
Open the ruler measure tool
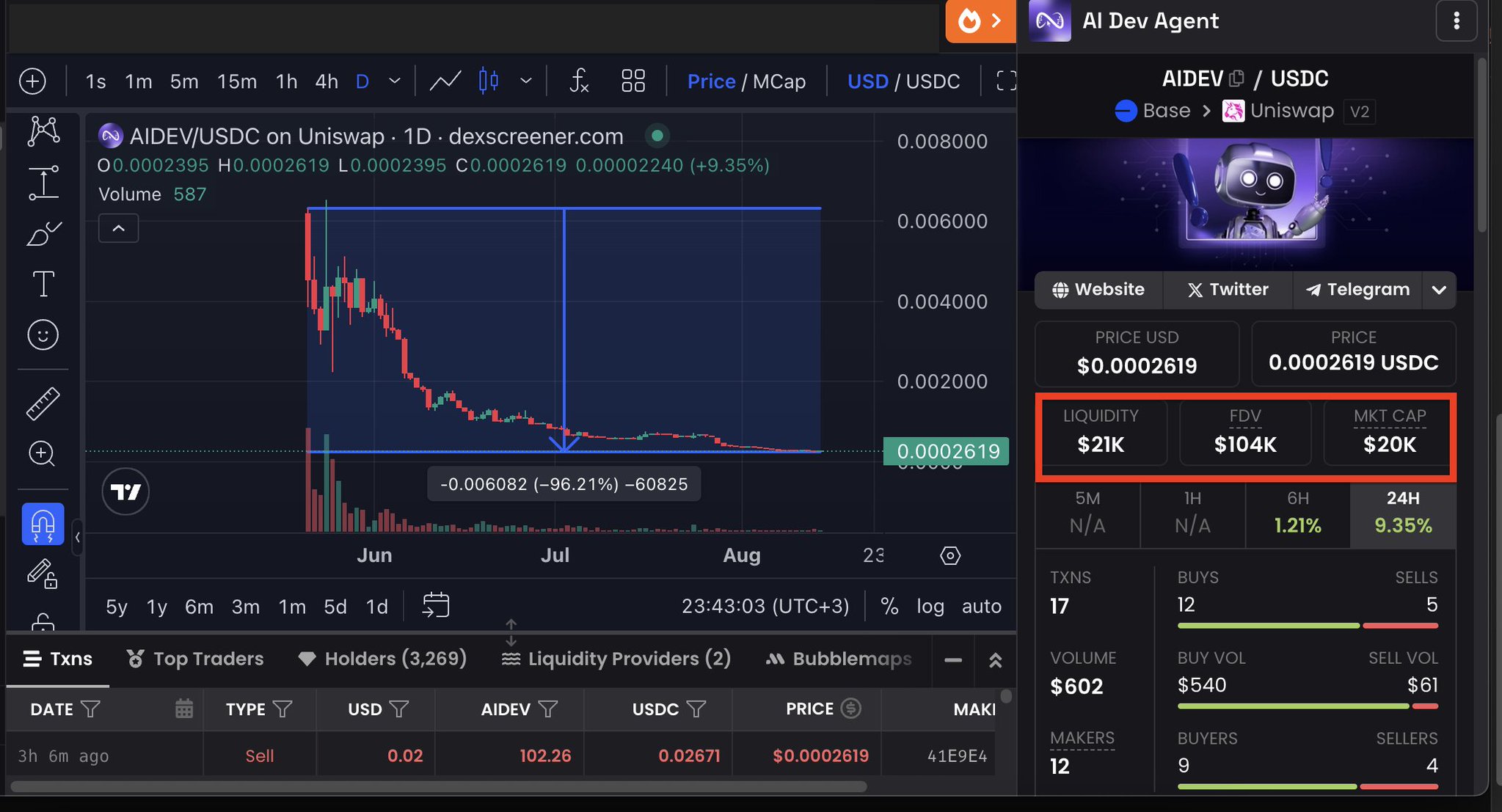43,403
